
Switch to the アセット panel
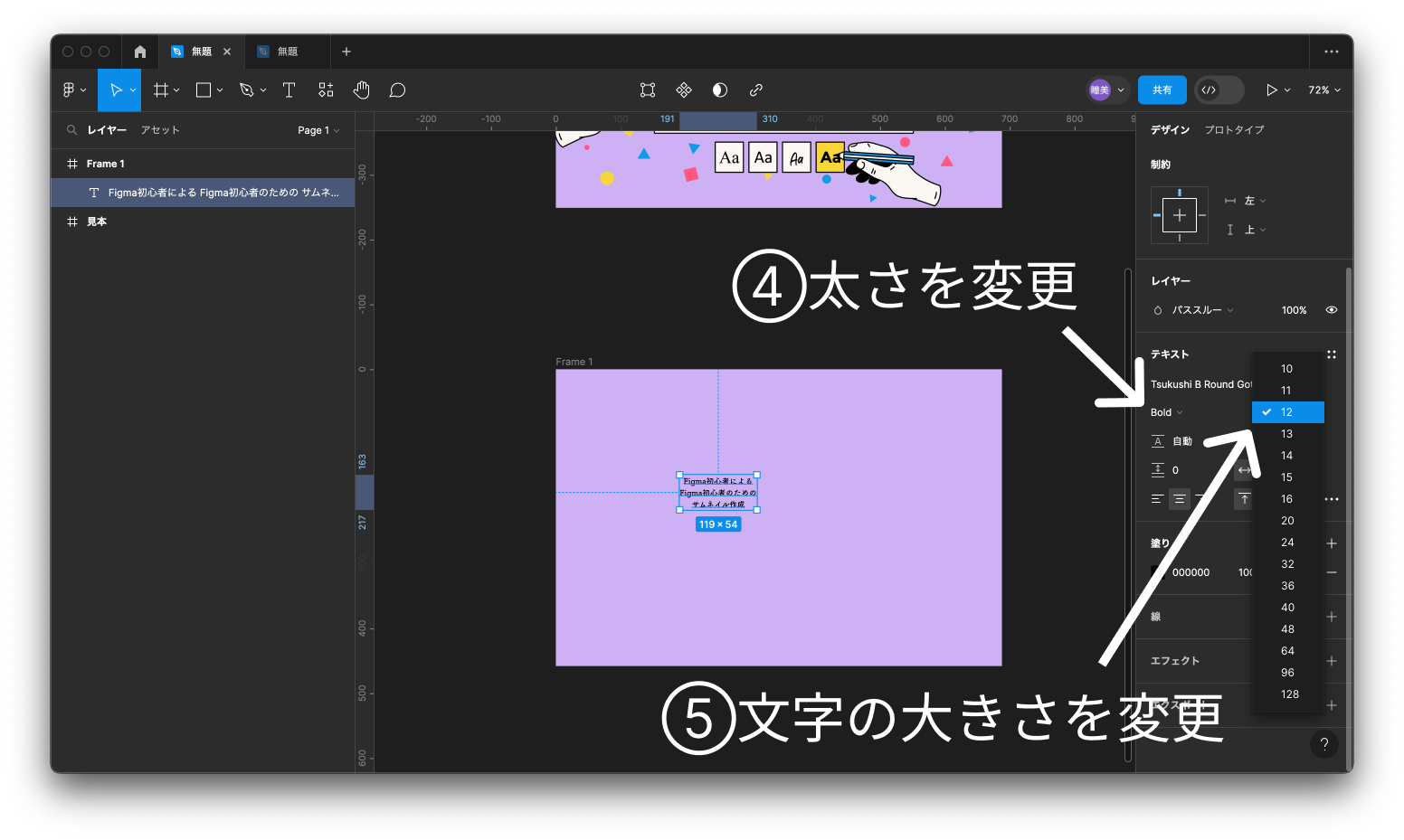coord(160,130)
